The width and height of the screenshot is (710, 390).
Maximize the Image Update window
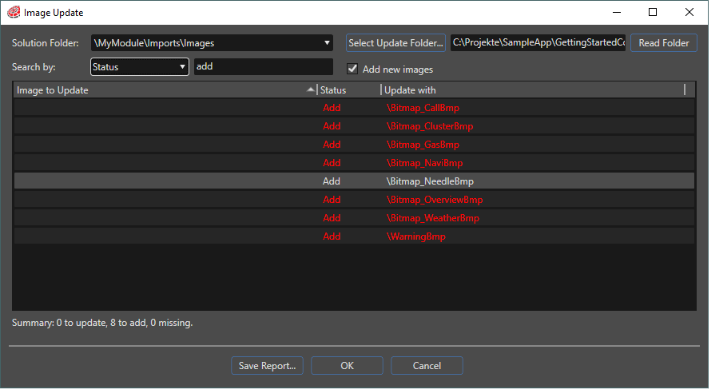(653, 12)
